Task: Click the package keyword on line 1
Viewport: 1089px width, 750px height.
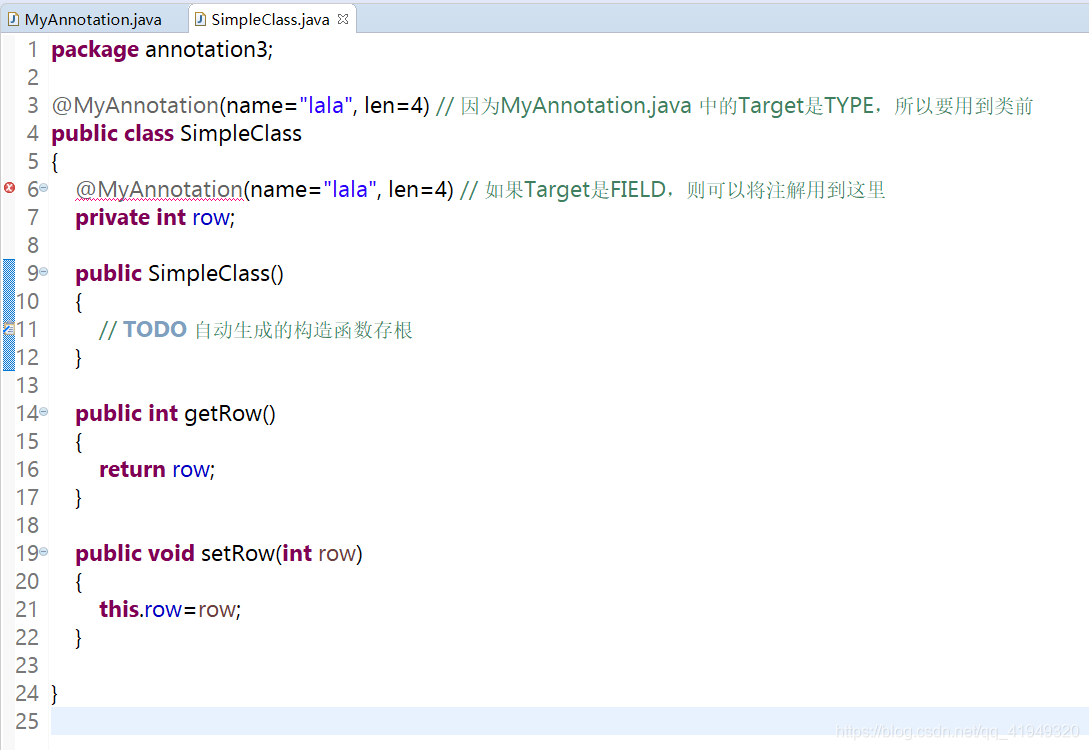Action: [x=95, y=50]
